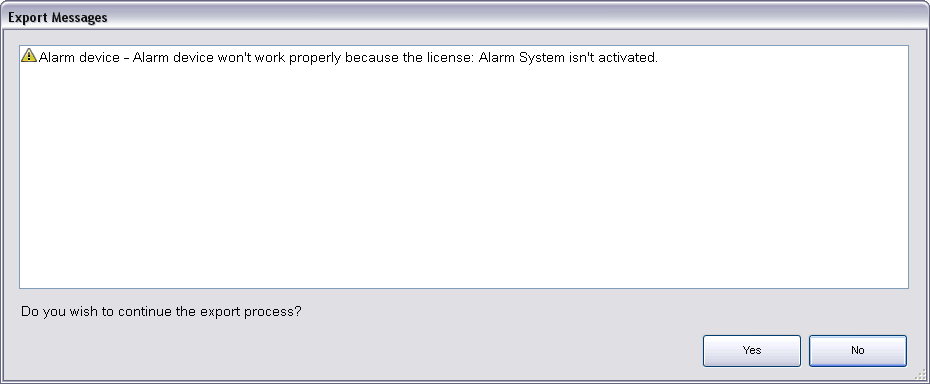This screenshot has height=384, width=930.
Task: Click the yellow warning triangle icon
Action: [28, 56]
